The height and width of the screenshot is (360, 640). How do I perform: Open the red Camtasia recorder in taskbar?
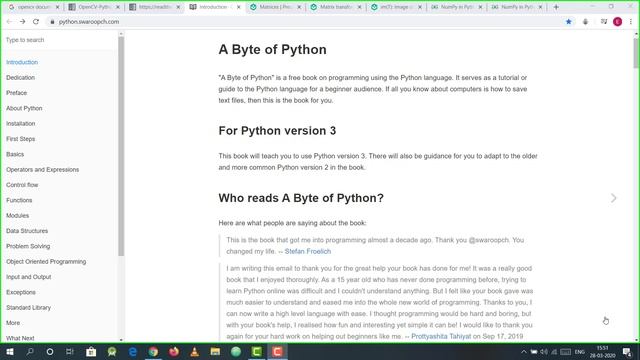coord(277,351)
